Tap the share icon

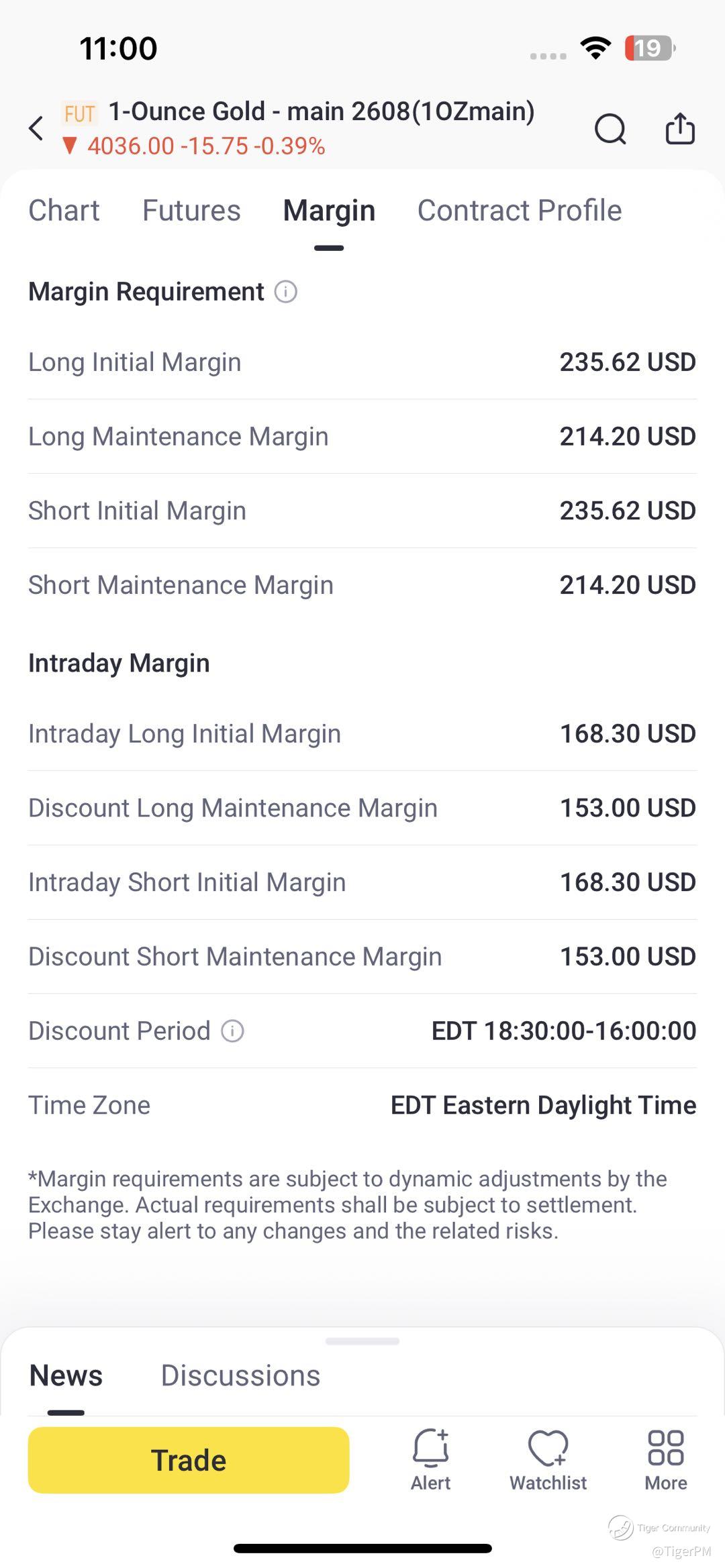click(x=680, y=128)
